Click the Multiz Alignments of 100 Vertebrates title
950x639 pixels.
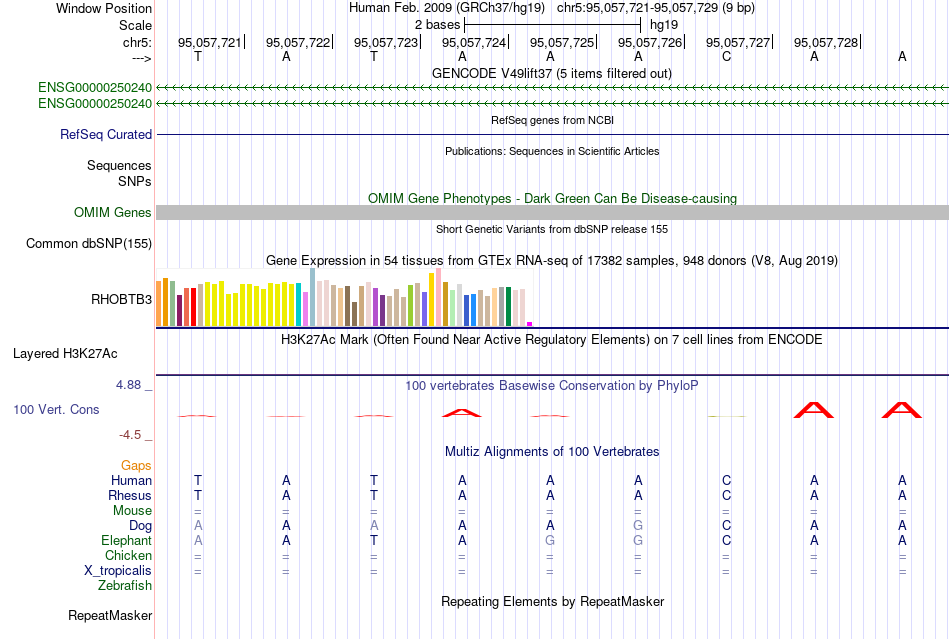[x=552, y=451]
